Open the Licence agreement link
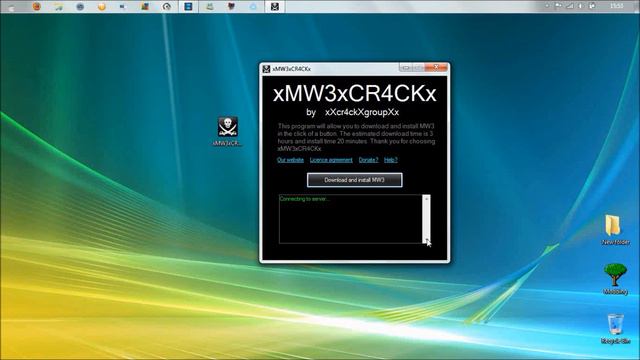This screenshot has height=360, width=640. (x=331, y=160)
